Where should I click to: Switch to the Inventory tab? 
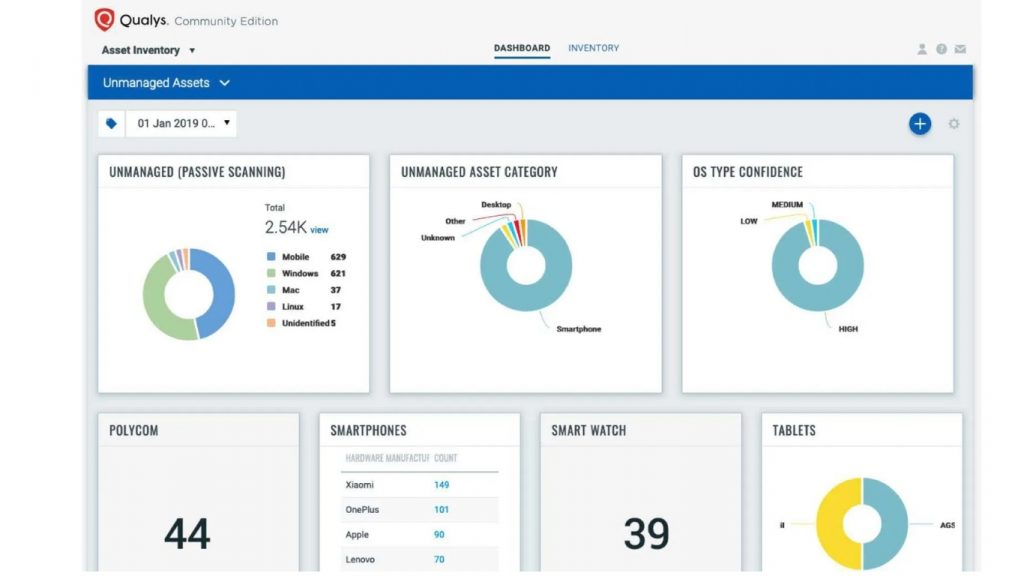[x=593, y=47]
